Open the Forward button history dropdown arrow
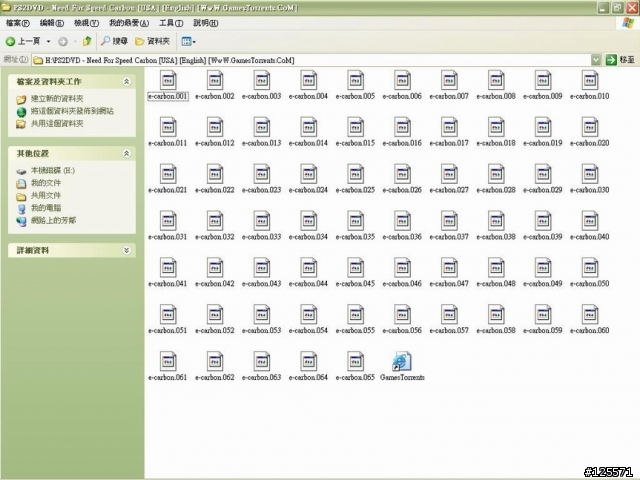Image resolution: width=640 pixels, height=480 pixels. 75,41
